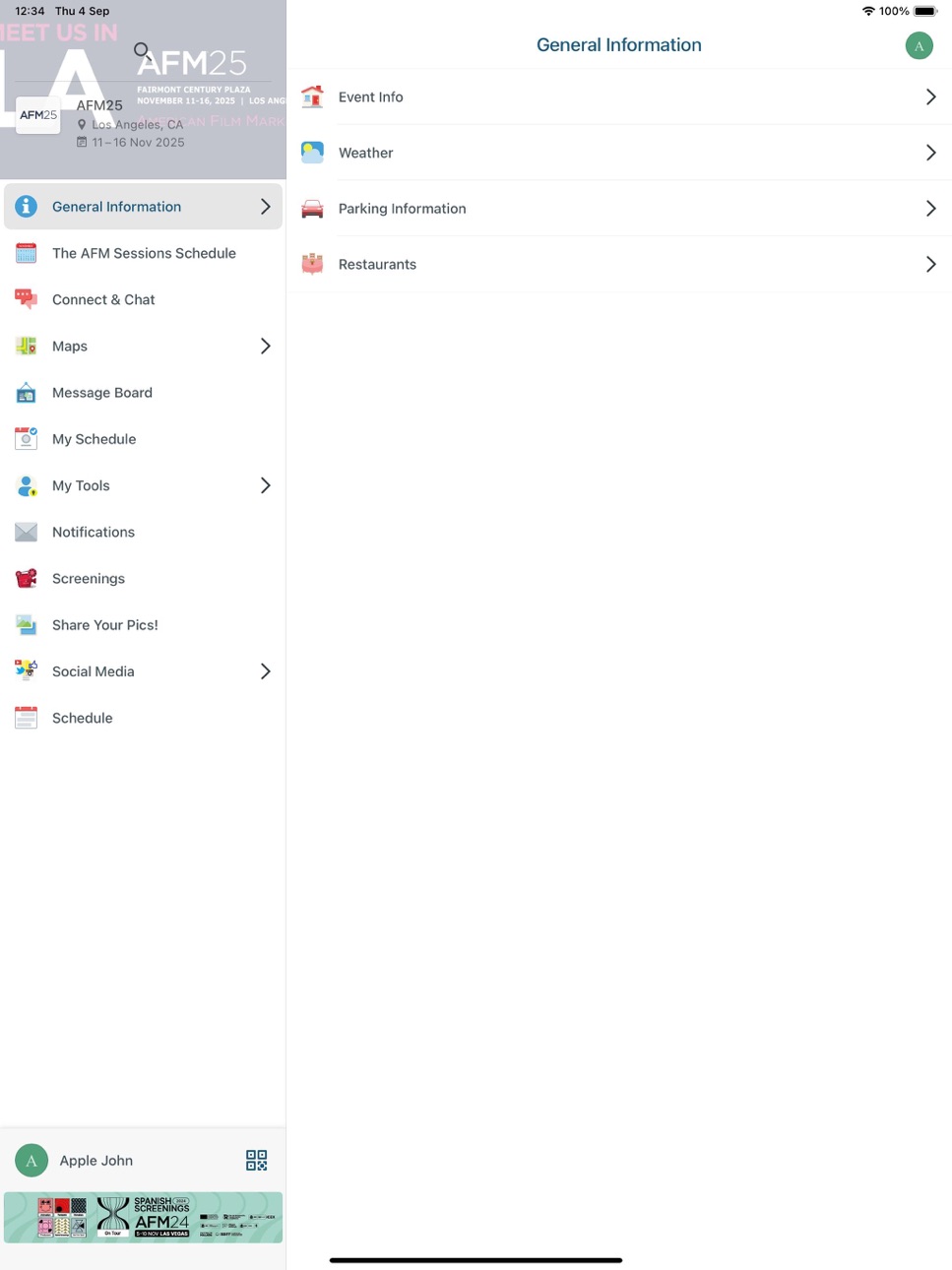The height and width of the screenshot is (1270, 952).
Task: Open The AFM Sessions Schedule
Action: pos(143,253)
